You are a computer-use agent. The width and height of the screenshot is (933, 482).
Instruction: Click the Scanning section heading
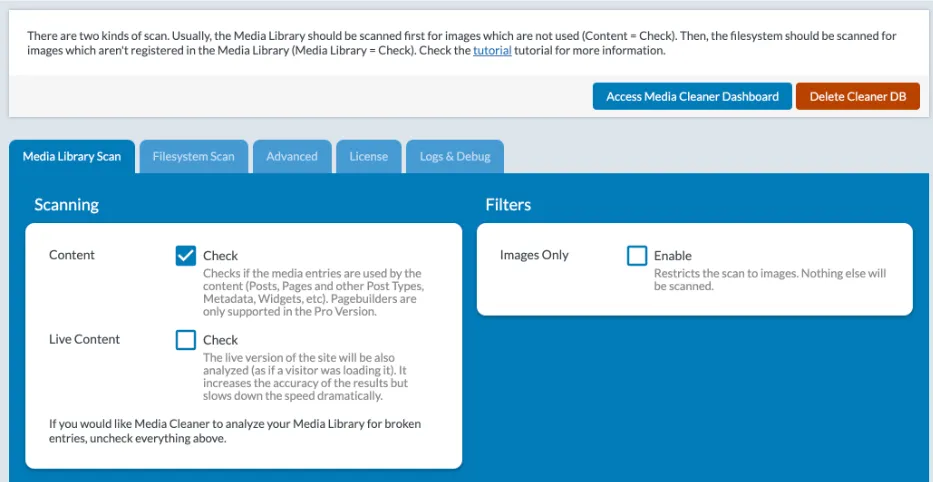click(67, 205)
